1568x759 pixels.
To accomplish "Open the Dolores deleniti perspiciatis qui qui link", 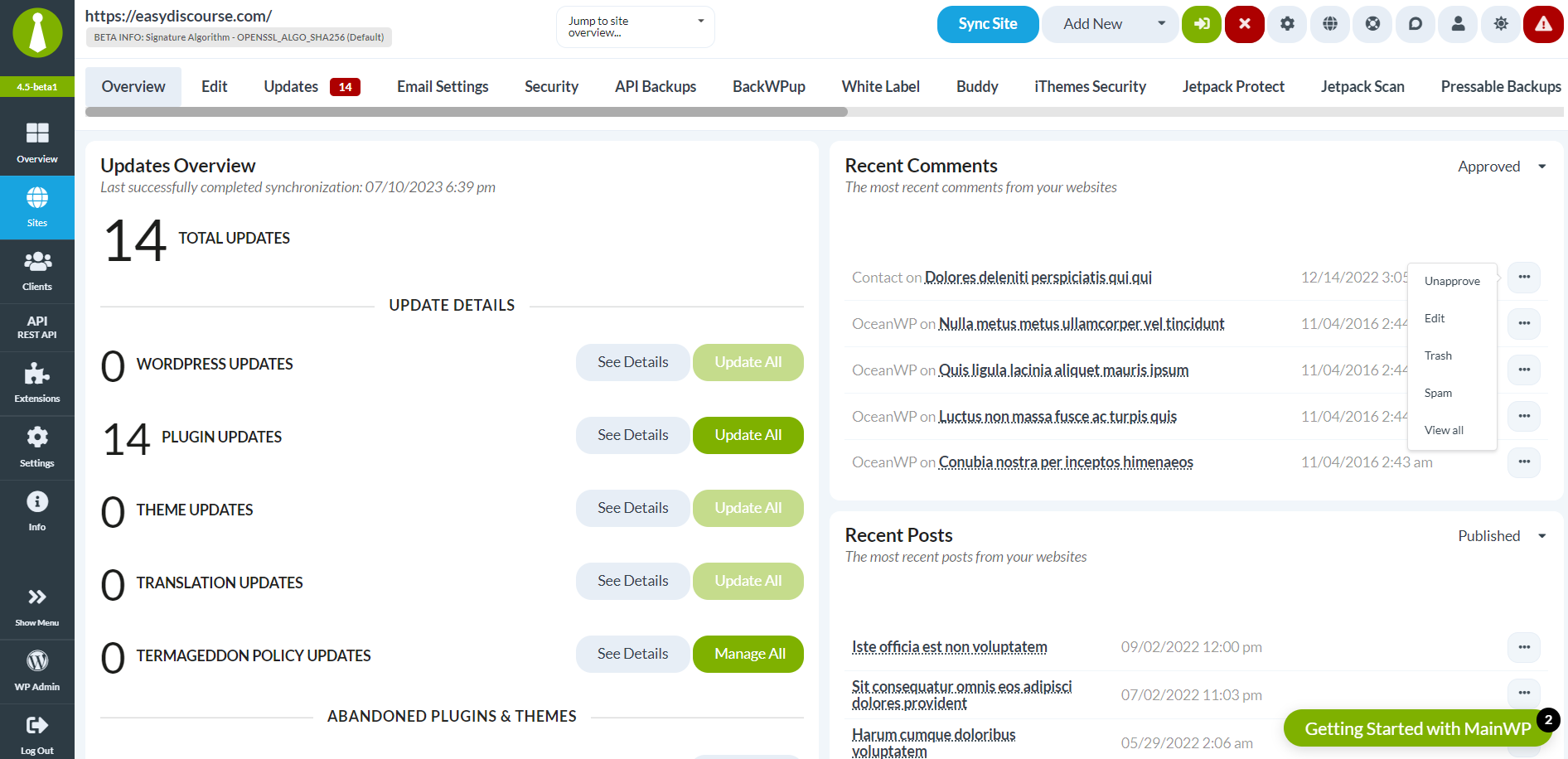I will (x=1038, y=278).
